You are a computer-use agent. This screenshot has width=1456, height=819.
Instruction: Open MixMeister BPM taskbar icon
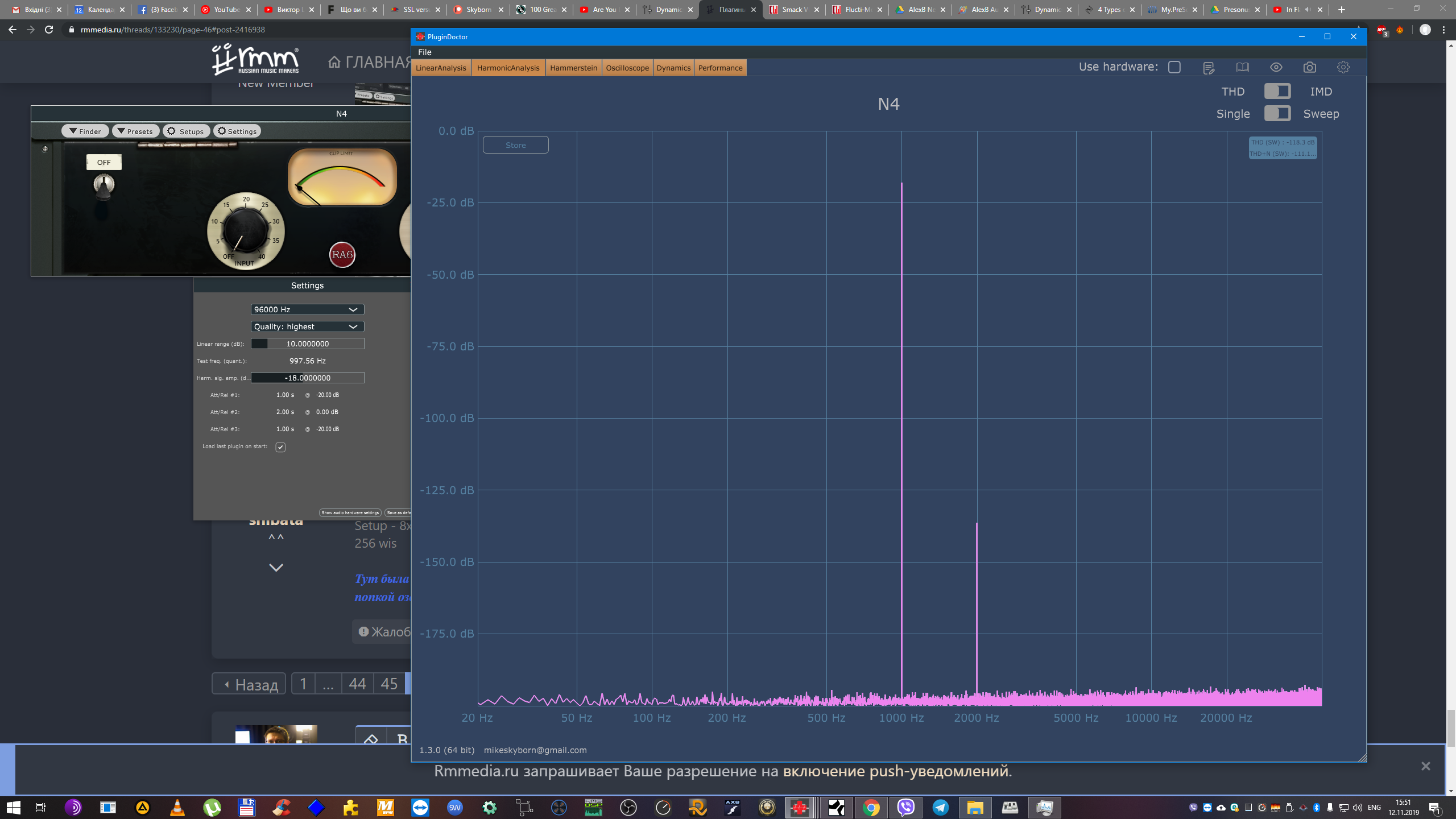tap(386, 807)
